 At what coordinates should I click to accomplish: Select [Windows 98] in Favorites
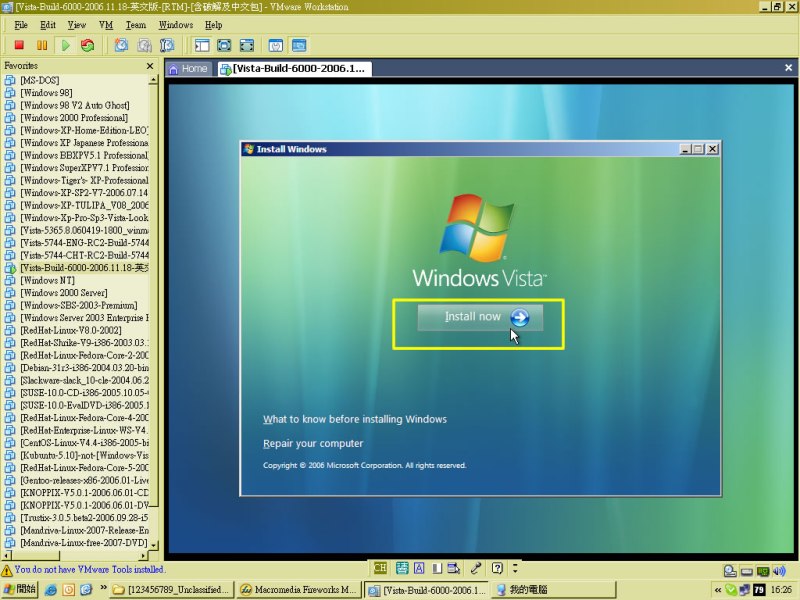(x=46, y=93)
